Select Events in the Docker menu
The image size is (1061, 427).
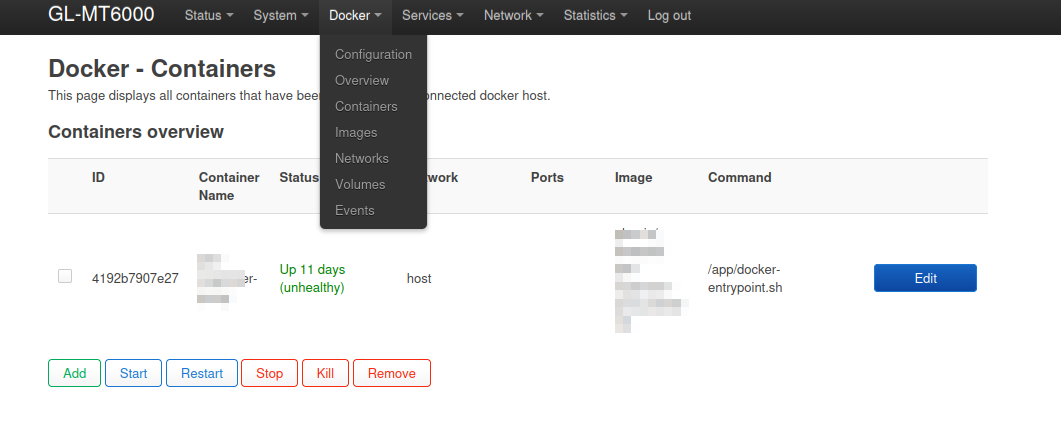click(x=355, y=210)
